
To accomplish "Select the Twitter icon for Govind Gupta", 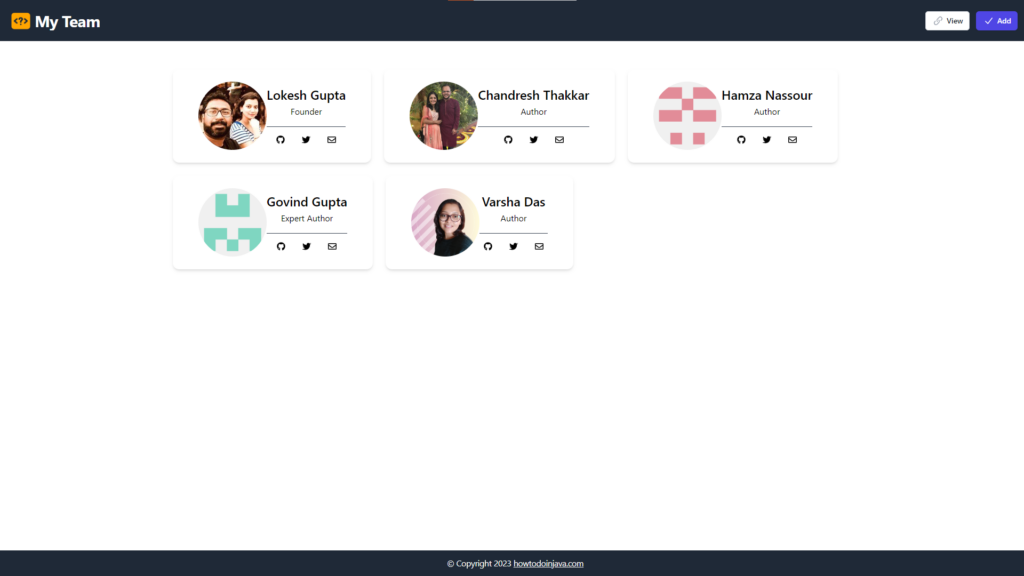I will click(306, 246).
